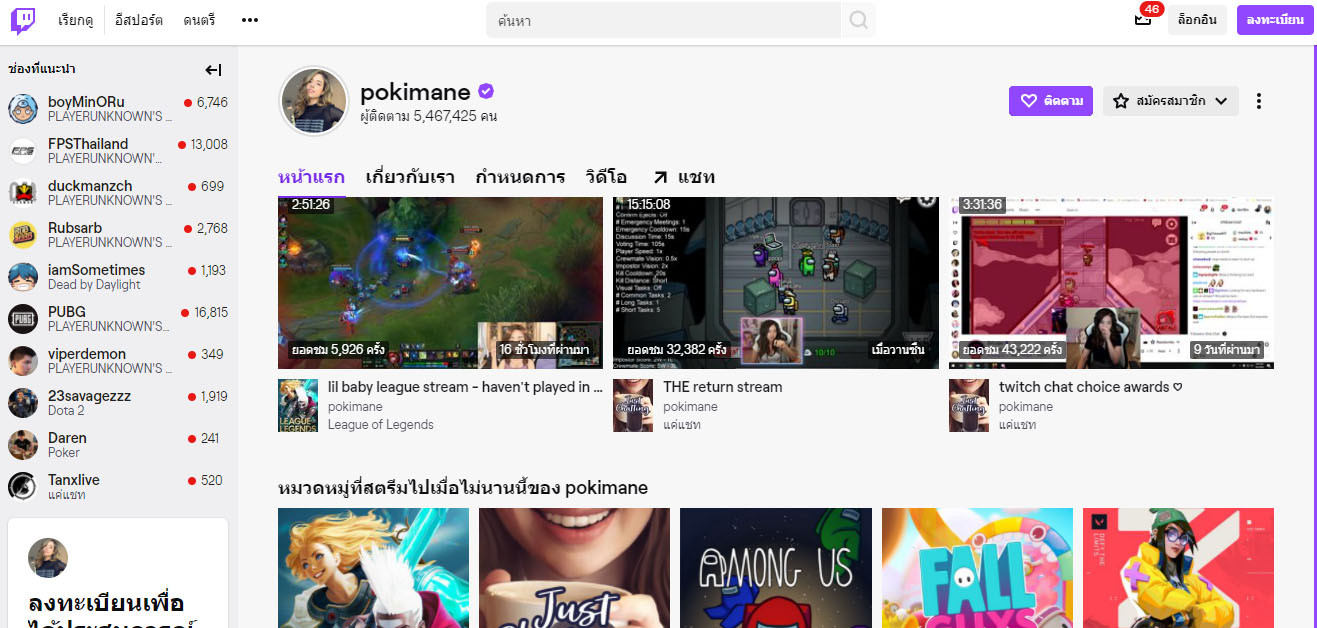Open the อีสปอร์ต esports menu item

pyautogui.click(x=138, y=20)
